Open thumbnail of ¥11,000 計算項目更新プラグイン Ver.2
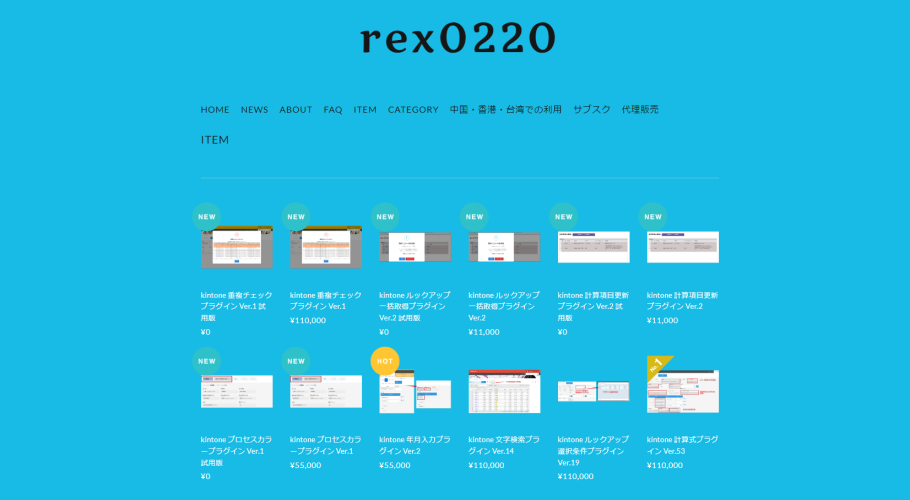This screenshot has width=910, height=500. [683, 247]
